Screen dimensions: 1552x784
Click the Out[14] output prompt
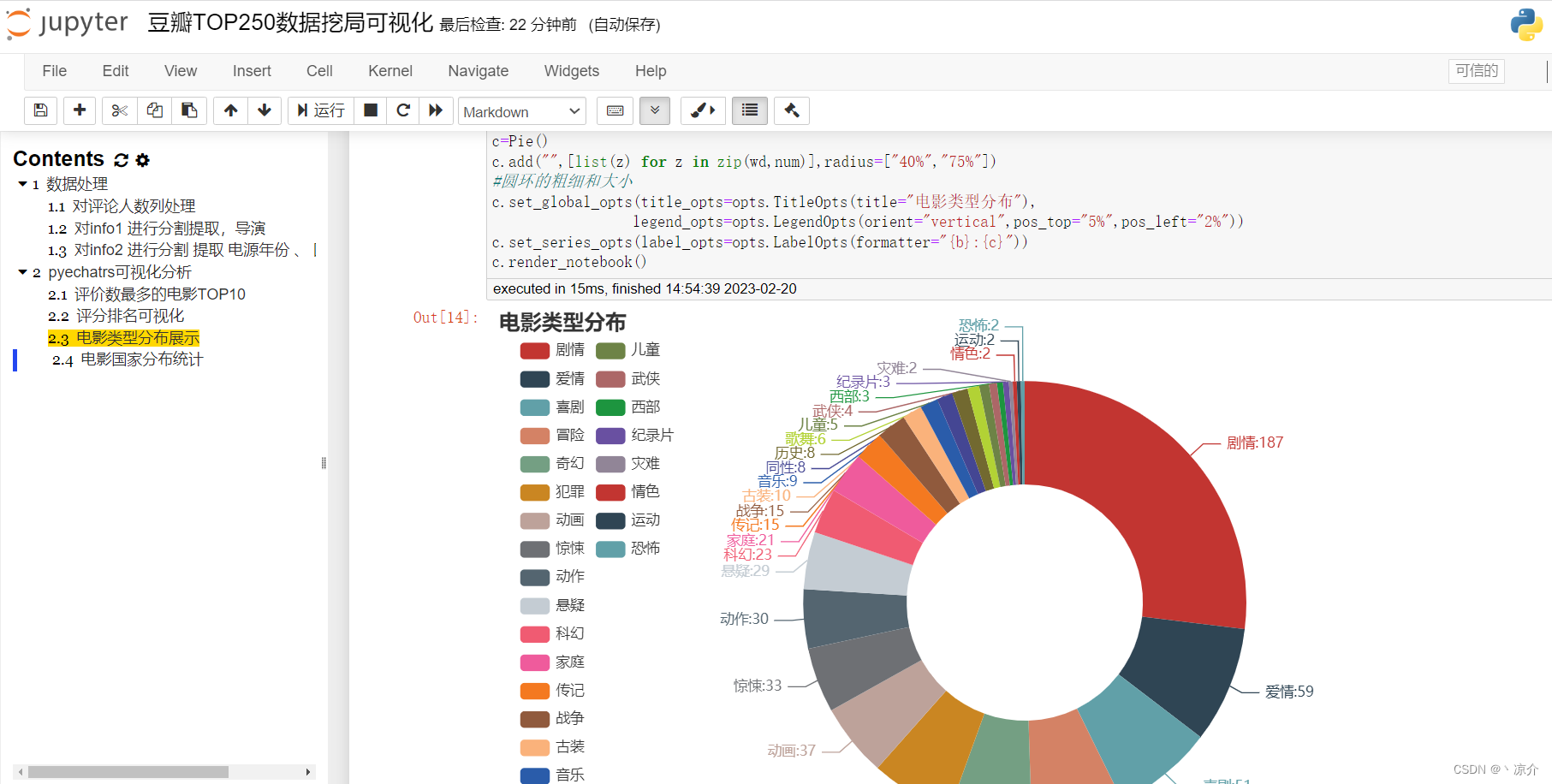(x=444, y=318)
